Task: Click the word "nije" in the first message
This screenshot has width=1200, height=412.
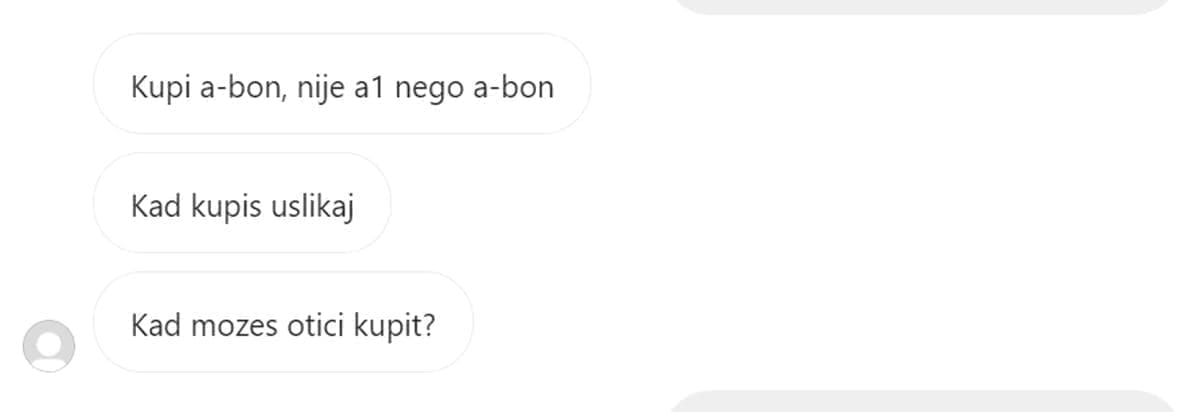Action: point(318,88)
